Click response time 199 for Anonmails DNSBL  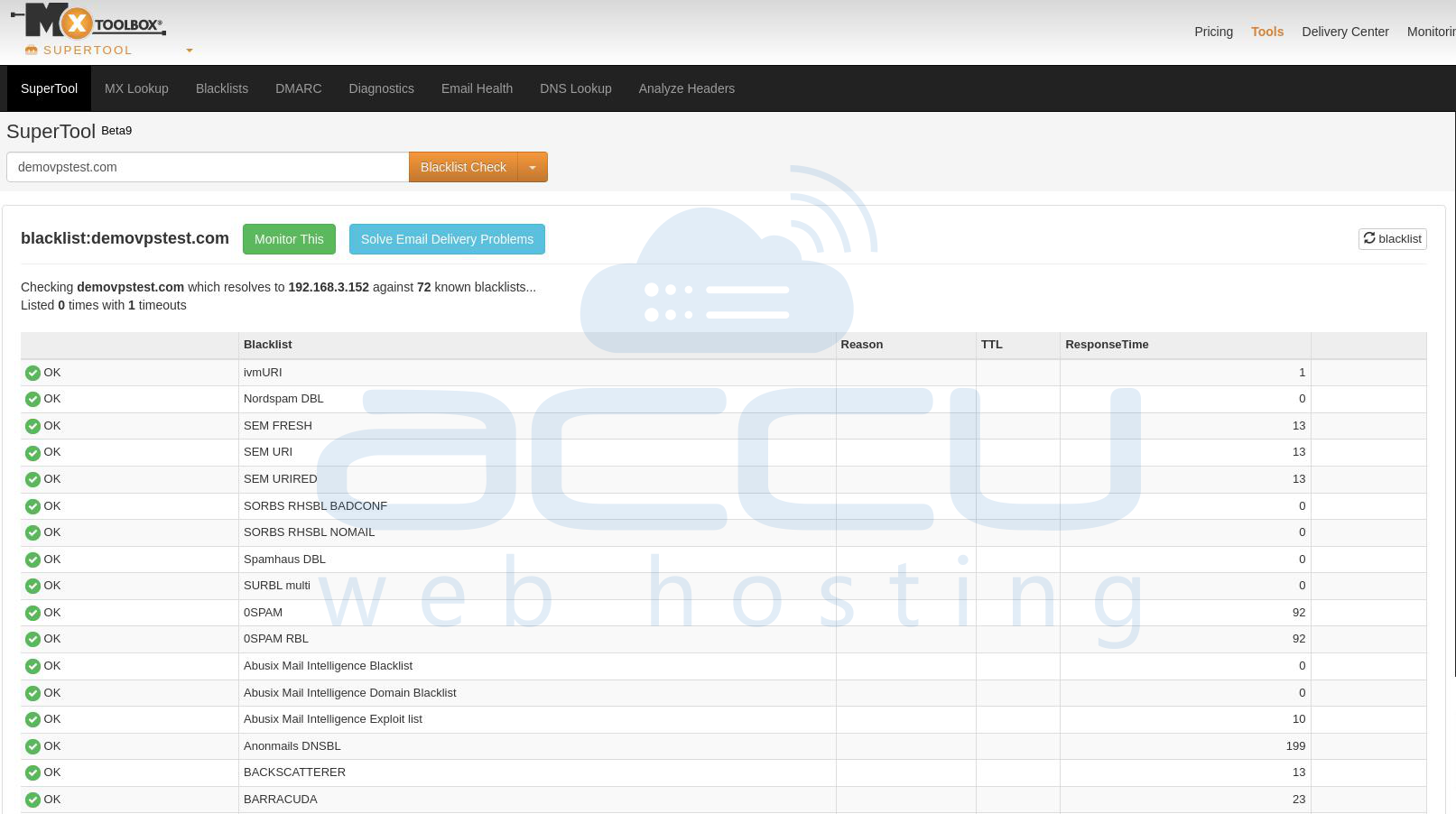(x=1295, y=745)
